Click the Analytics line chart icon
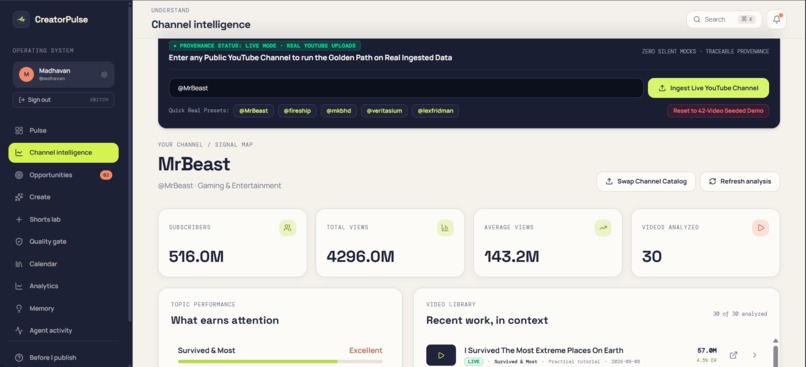Screen dimensions: 806x367 (x=19, y=286)
